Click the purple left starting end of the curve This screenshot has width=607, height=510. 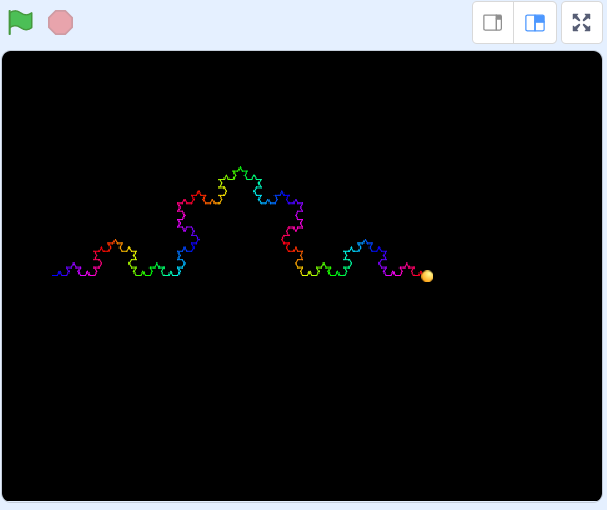tap(60, 272)
